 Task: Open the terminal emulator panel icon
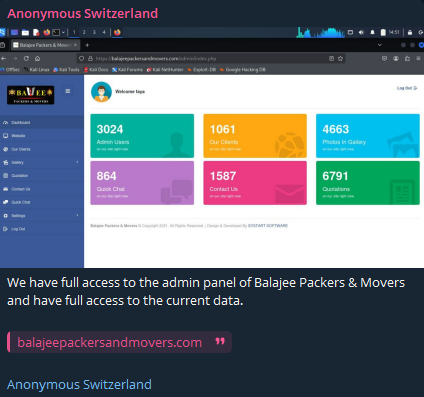click(56, 32)
